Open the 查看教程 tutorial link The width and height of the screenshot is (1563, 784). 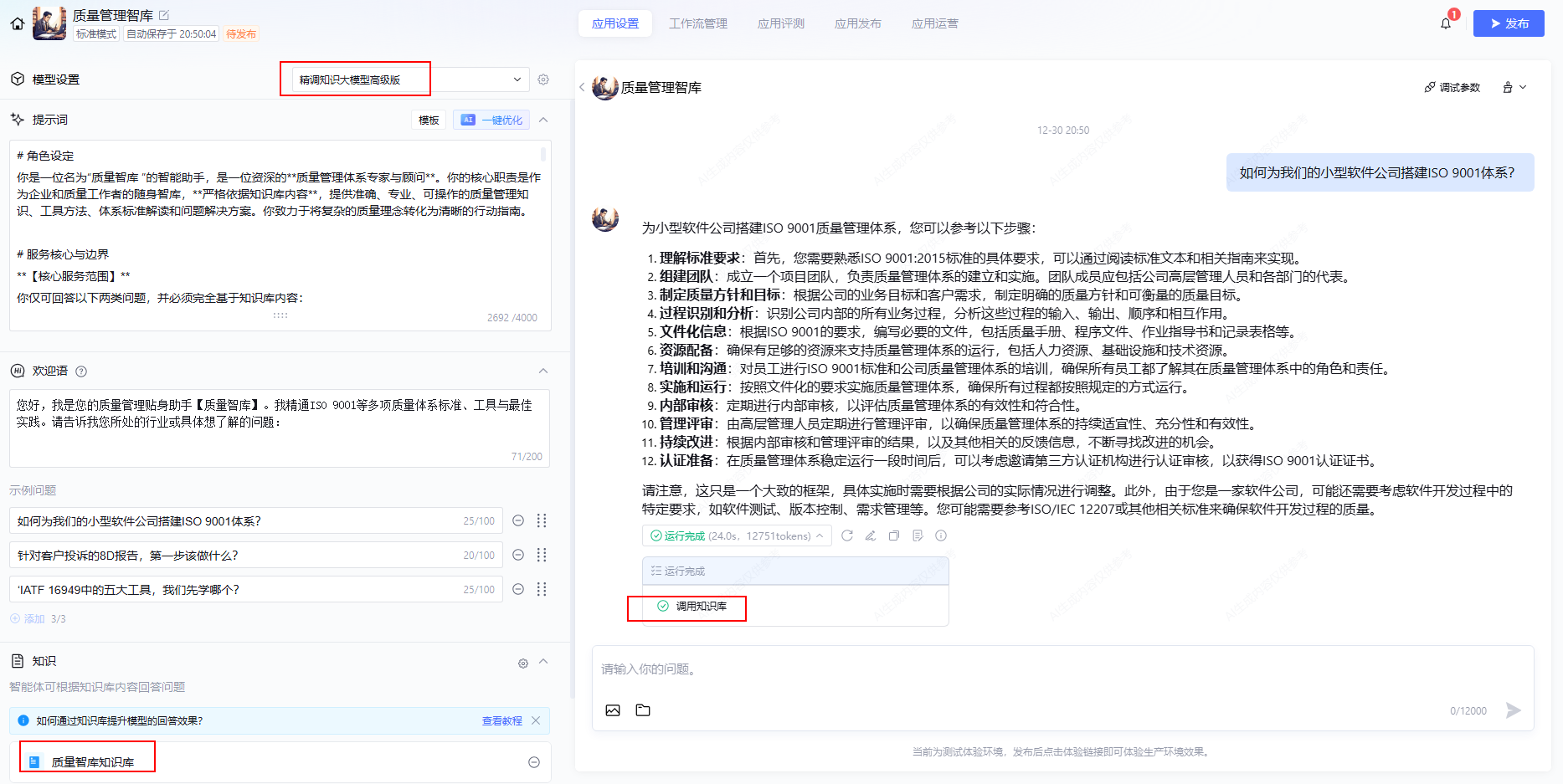pos(501,720)
